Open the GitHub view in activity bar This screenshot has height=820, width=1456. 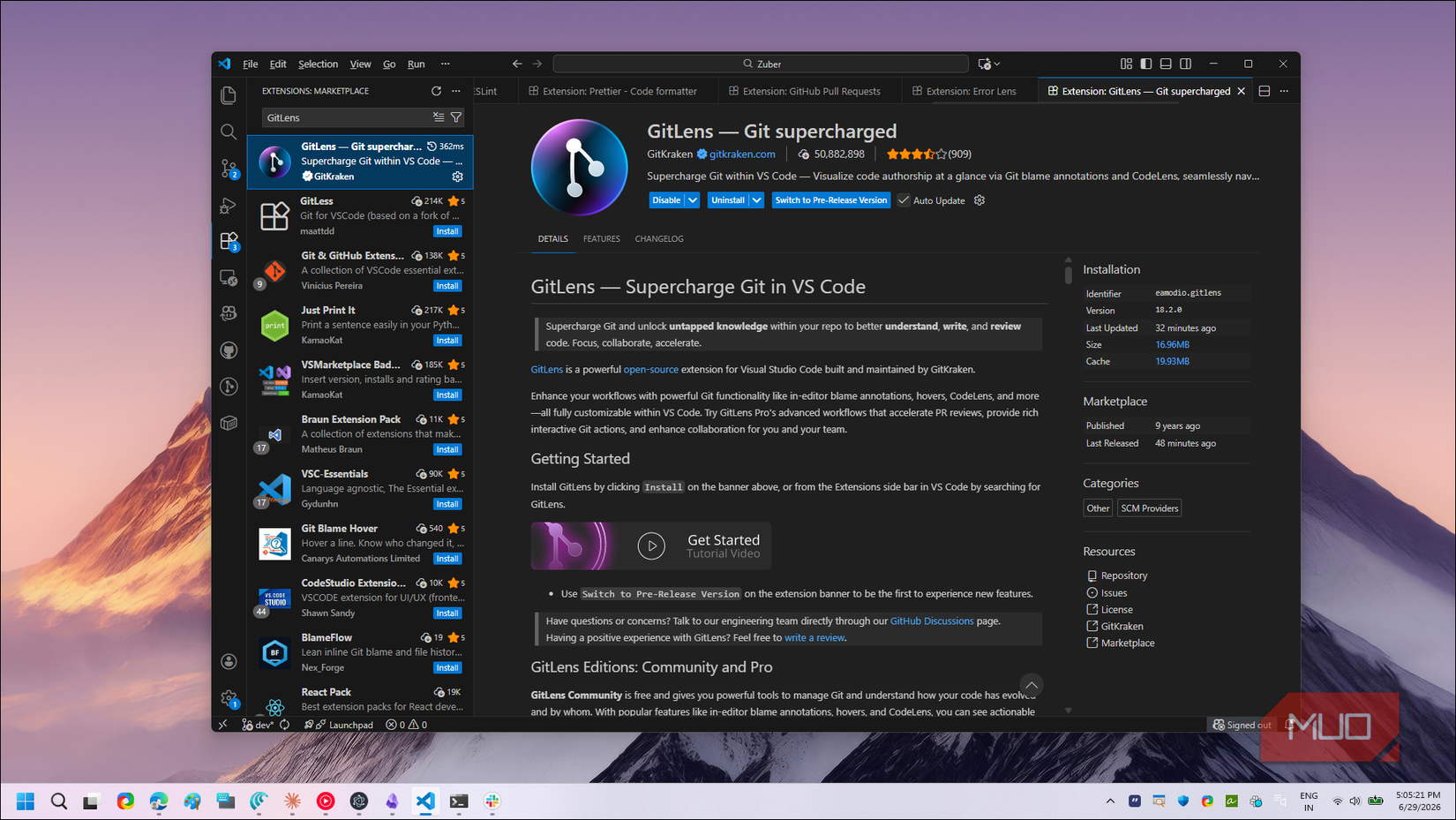(x=229, y=350)
